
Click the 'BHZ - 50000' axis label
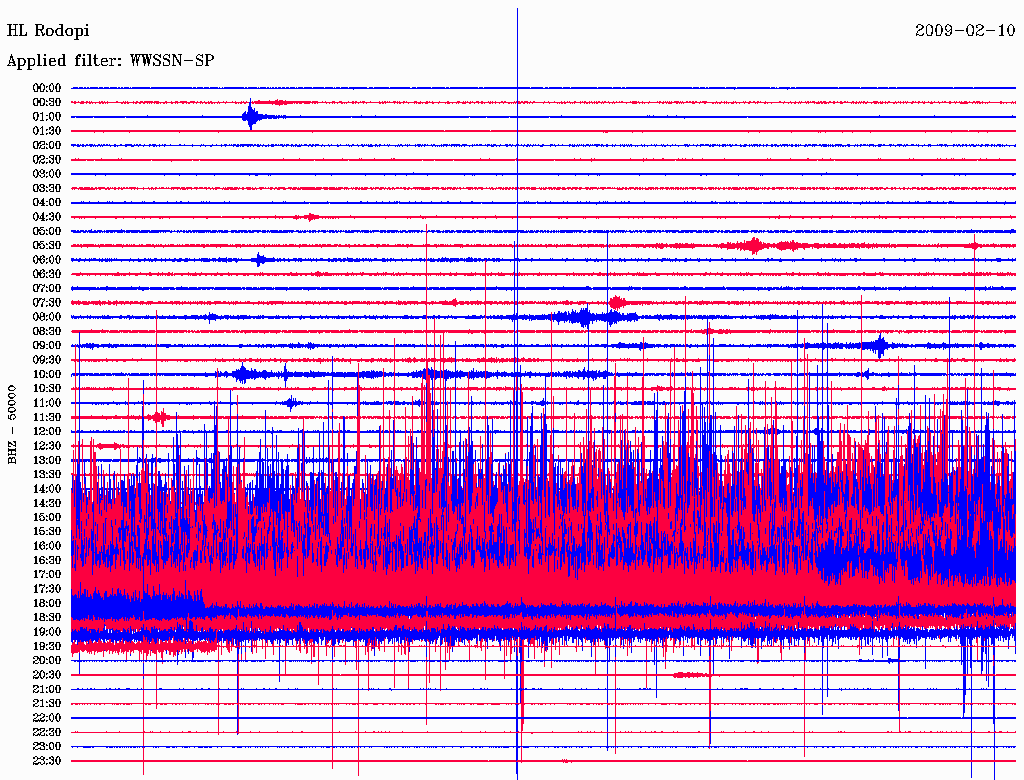point(12,425)
